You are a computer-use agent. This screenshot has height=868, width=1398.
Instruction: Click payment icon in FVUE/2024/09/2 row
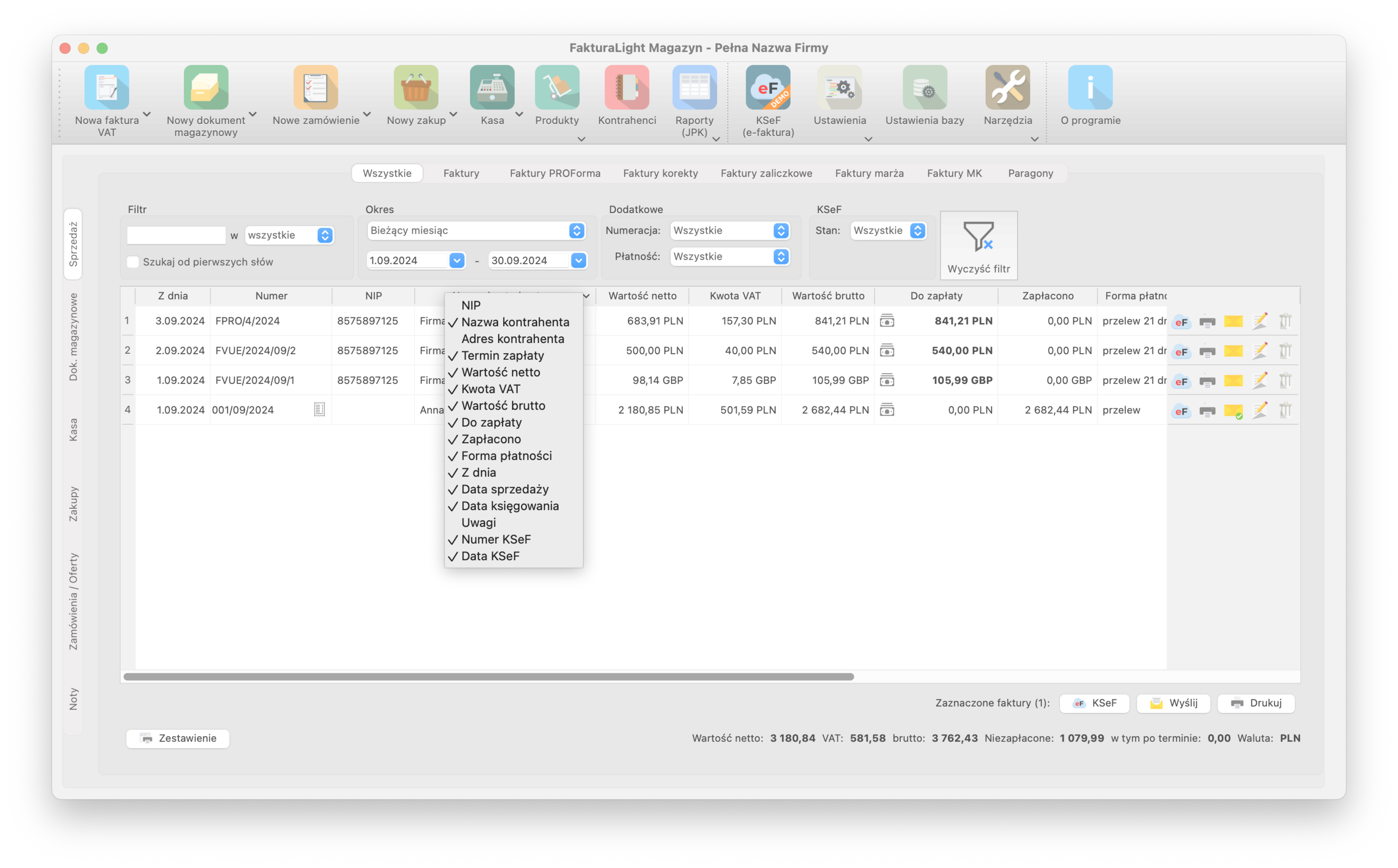(x=887, y=351)
